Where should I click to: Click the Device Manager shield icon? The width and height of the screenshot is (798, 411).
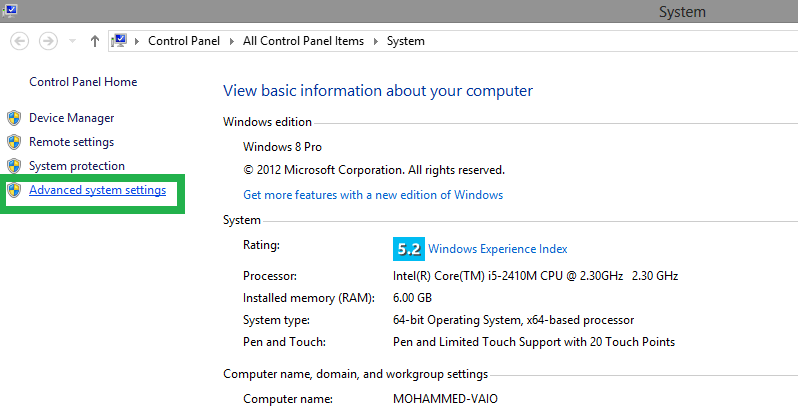[x=14, y=118]
